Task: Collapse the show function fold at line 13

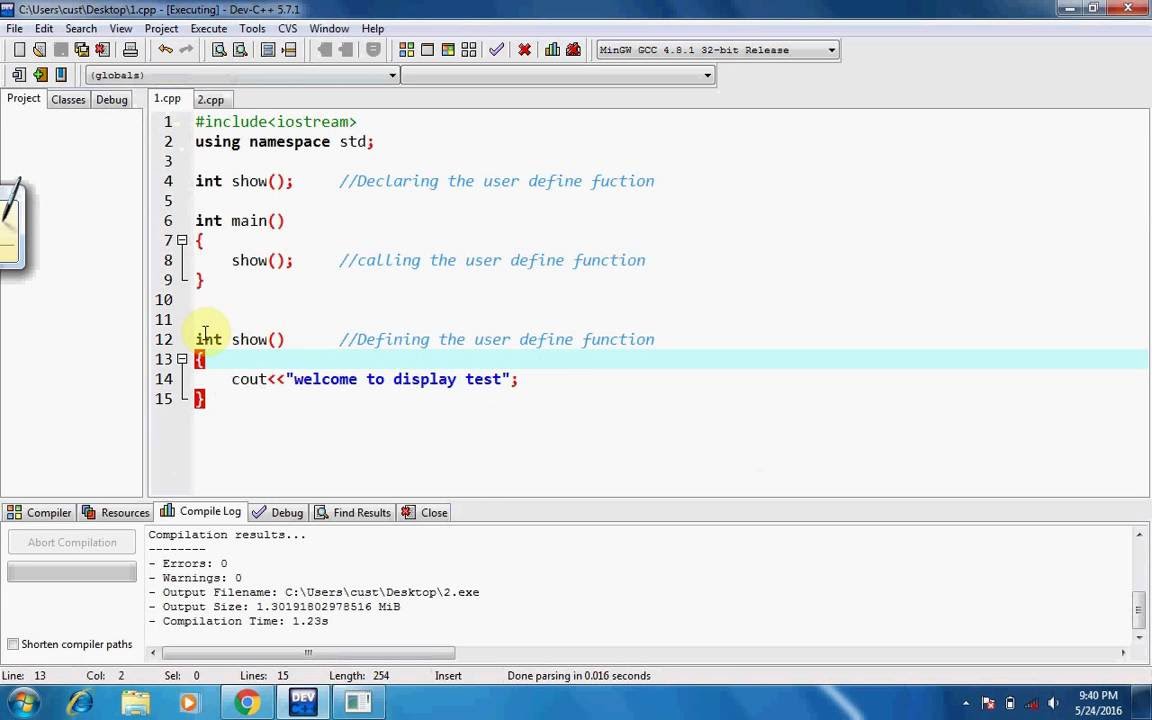Action: click(x=182, y=359)
